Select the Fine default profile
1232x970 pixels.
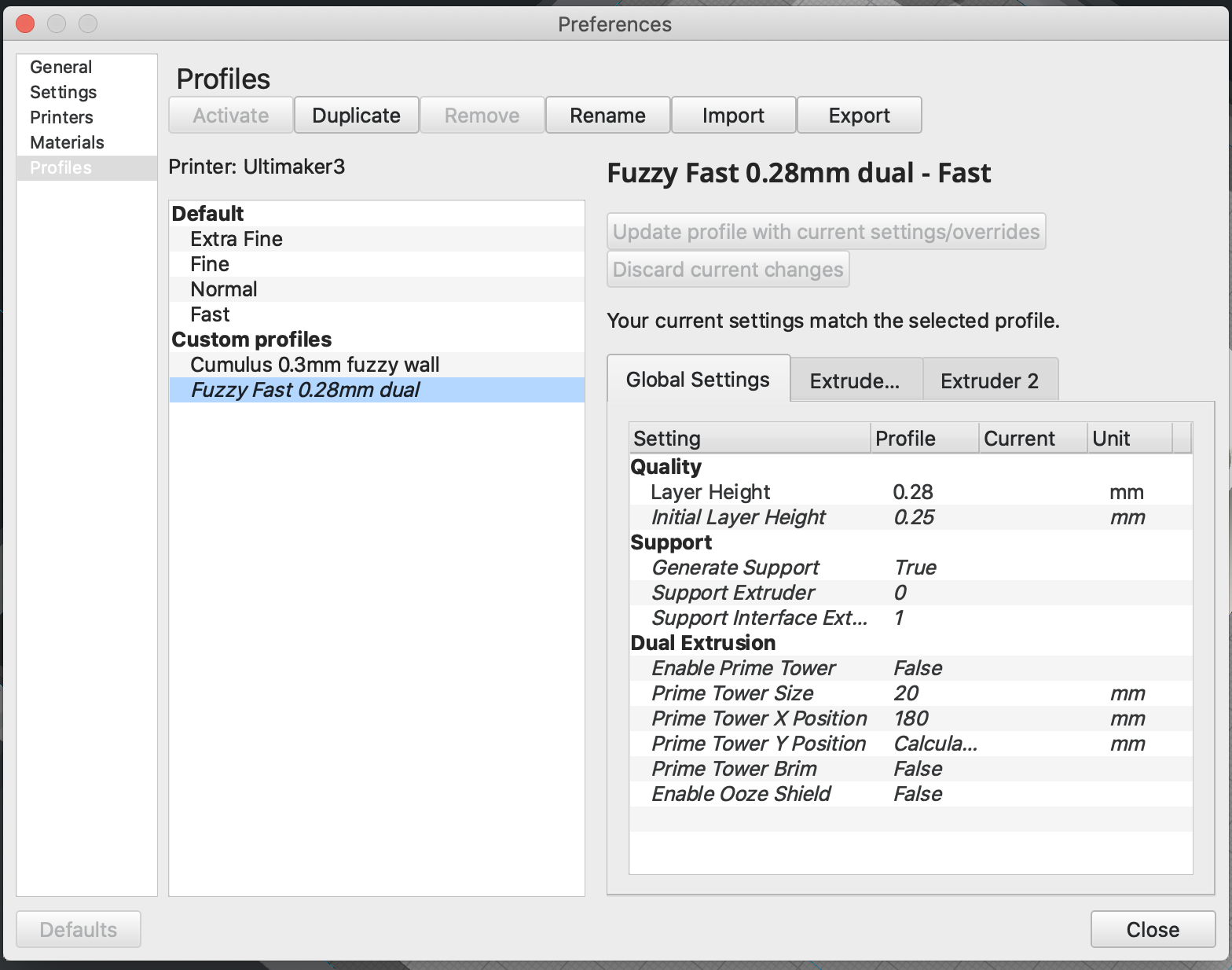(377, 264)
